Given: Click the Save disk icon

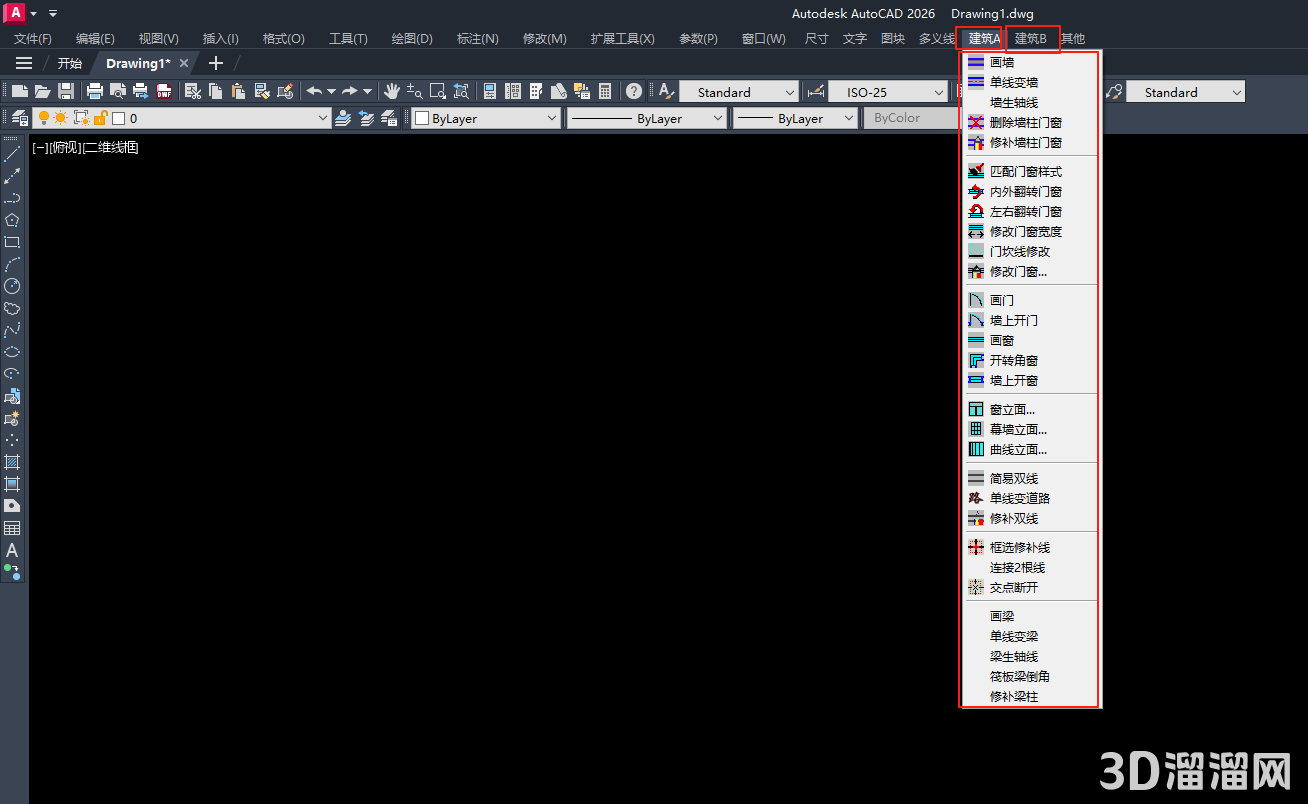Looking at the screenshot, I should click(65, 91).
